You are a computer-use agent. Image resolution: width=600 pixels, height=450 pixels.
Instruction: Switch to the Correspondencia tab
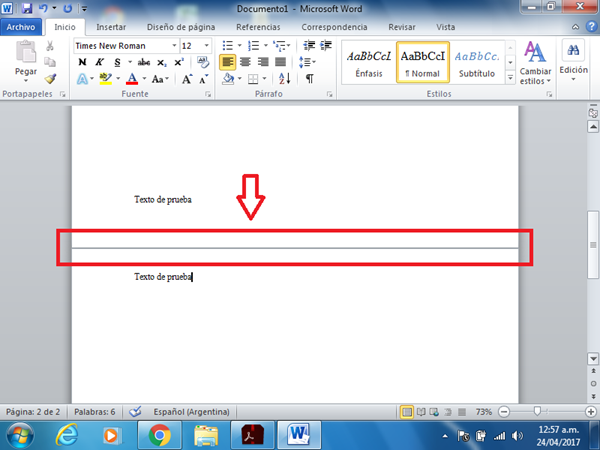tap(334, 27)
